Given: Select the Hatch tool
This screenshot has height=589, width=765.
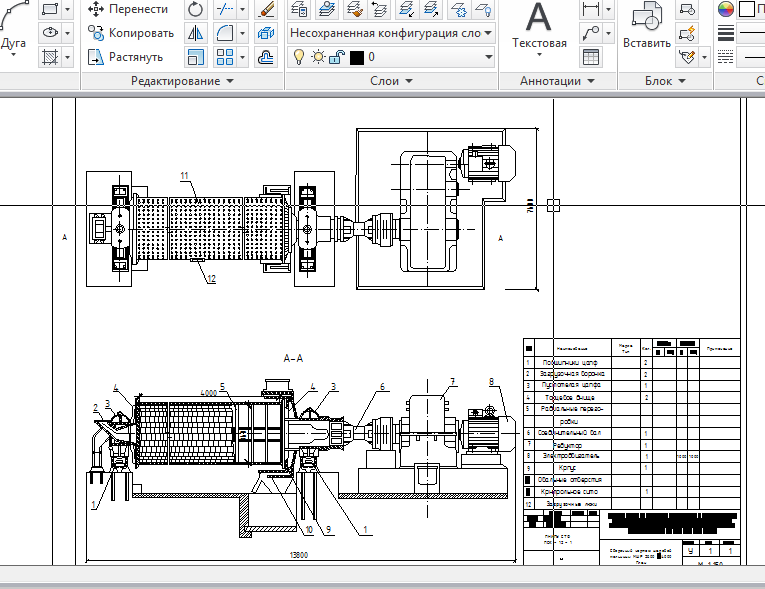Looking at the screenshot, I should click(50, 57).
